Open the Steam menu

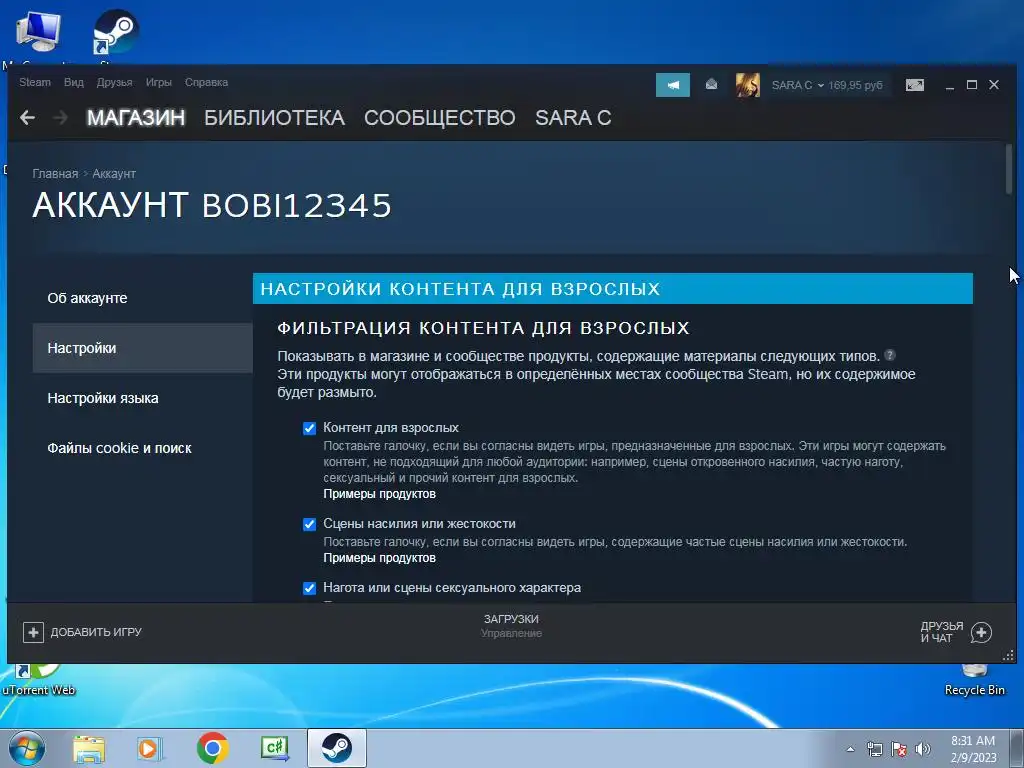[35, 82]
